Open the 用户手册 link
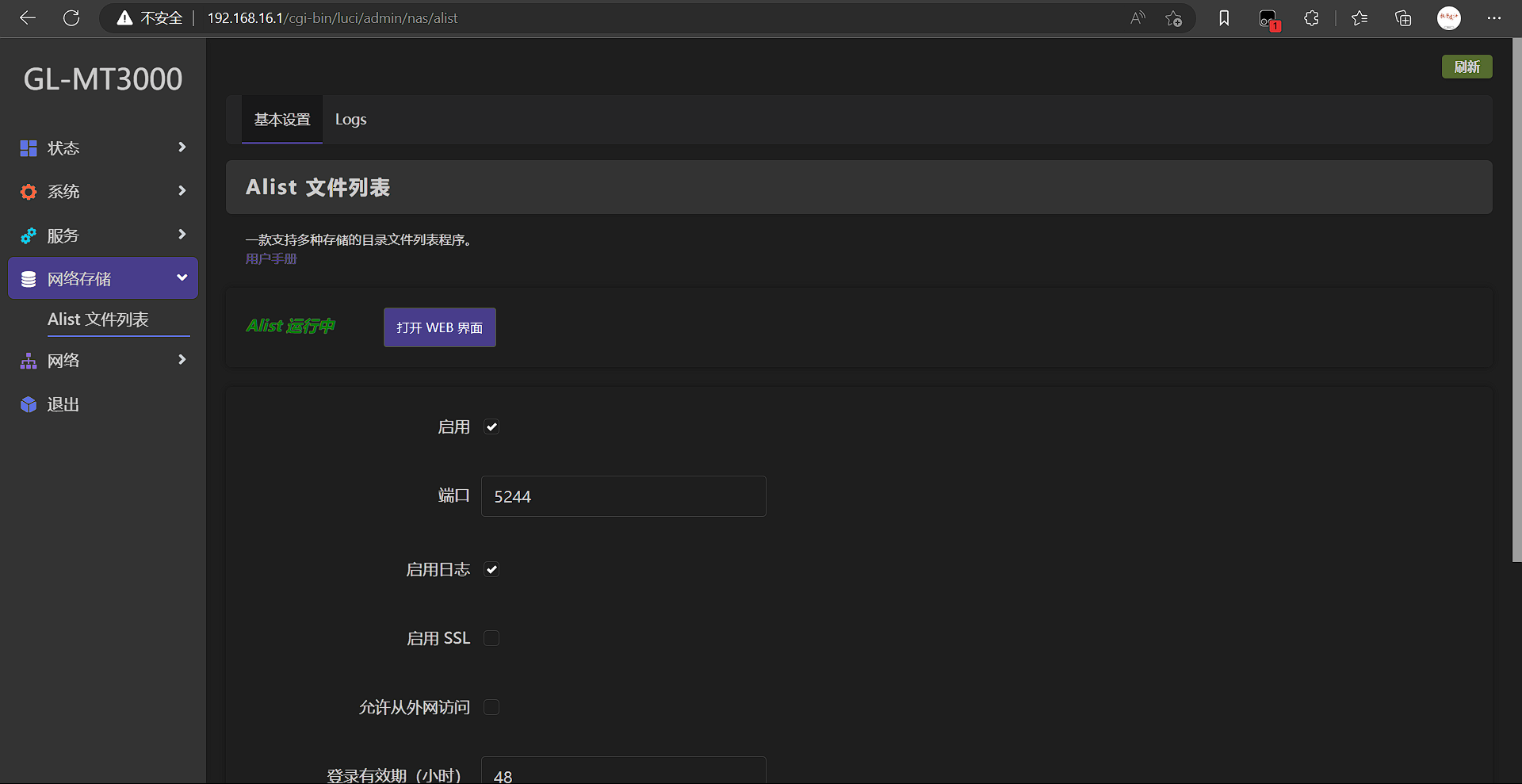 pos(271,259)
